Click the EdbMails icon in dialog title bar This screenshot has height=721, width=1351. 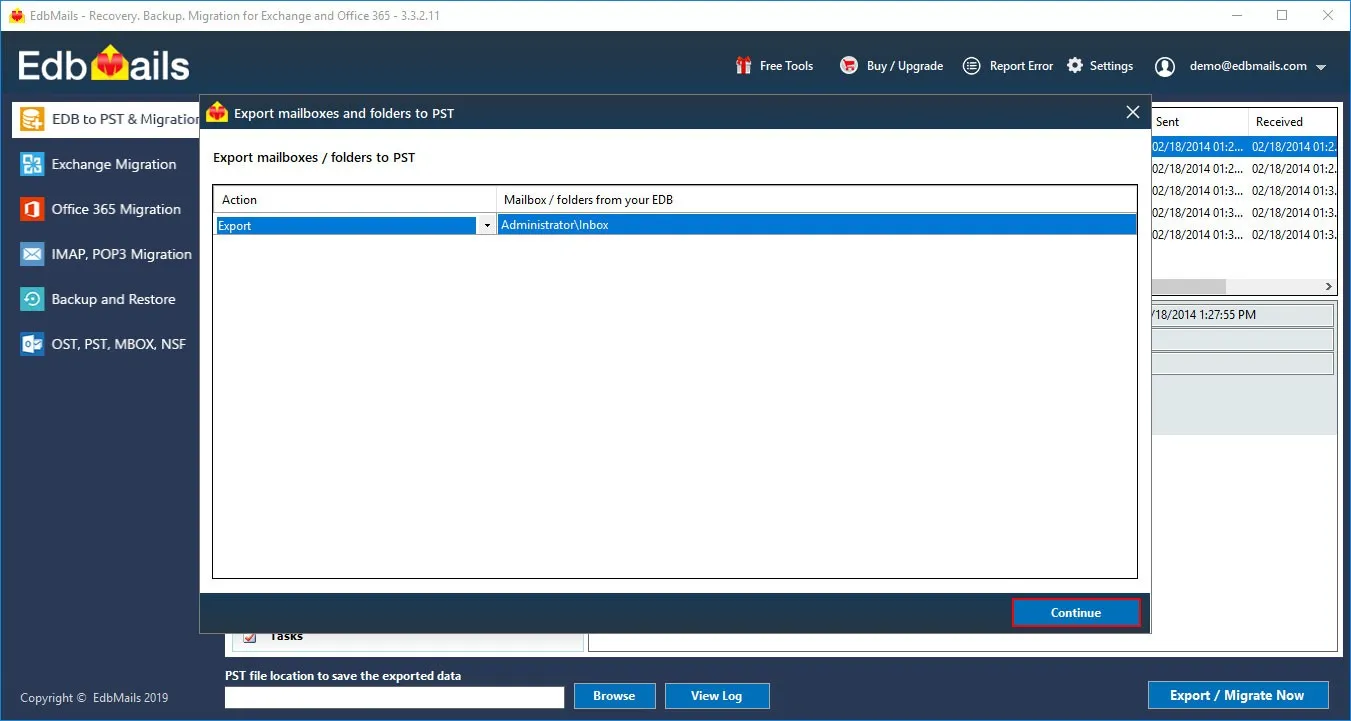tap(217, 113)
